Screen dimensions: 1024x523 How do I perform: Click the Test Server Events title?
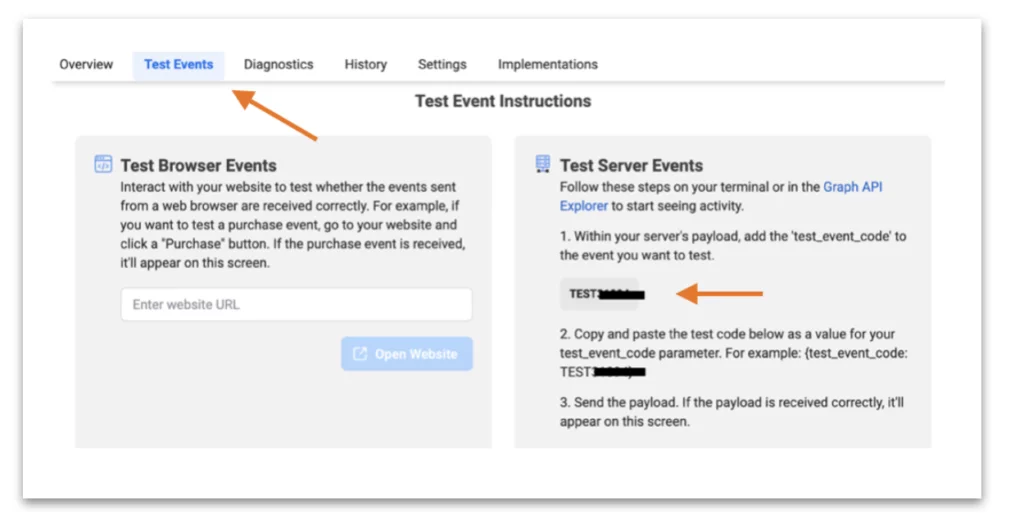click(x=632, y=165)
